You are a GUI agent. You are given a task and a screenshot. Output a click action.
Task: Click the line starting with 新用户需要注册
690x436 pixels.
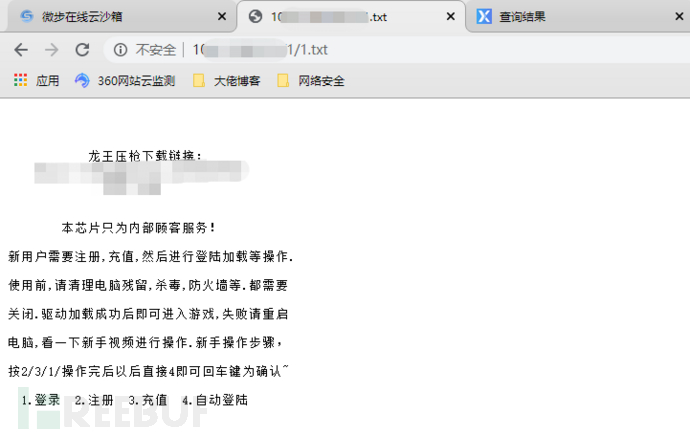[x=150, y=256]
